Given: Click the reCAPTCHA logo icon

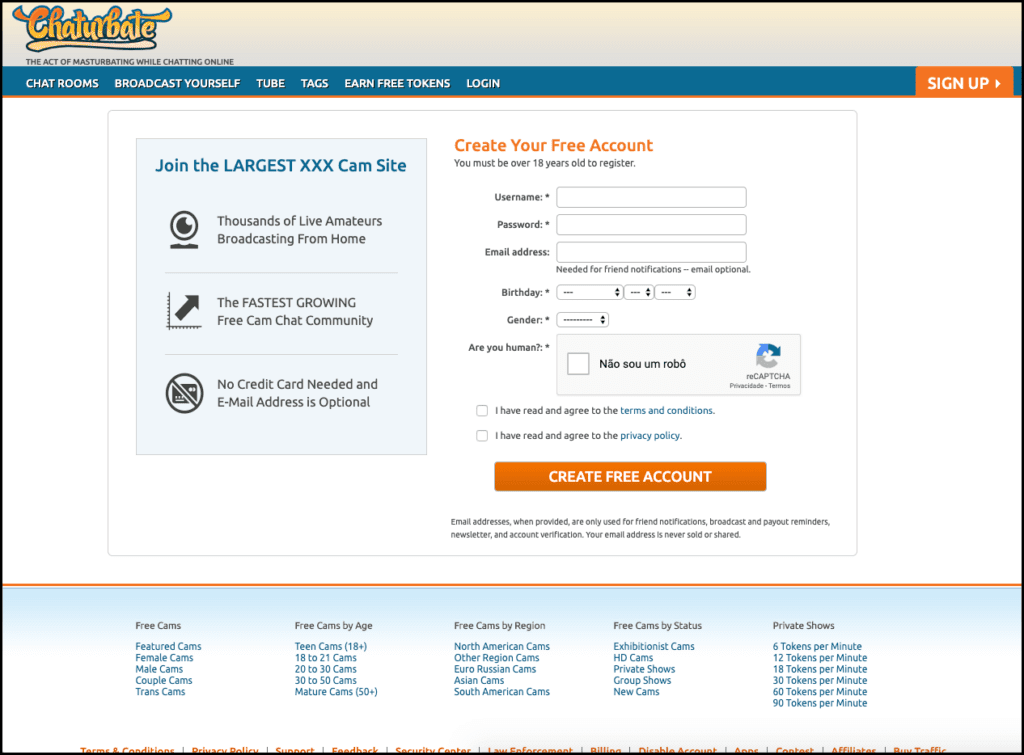Looking at the screenshot, I should point(768,356).
